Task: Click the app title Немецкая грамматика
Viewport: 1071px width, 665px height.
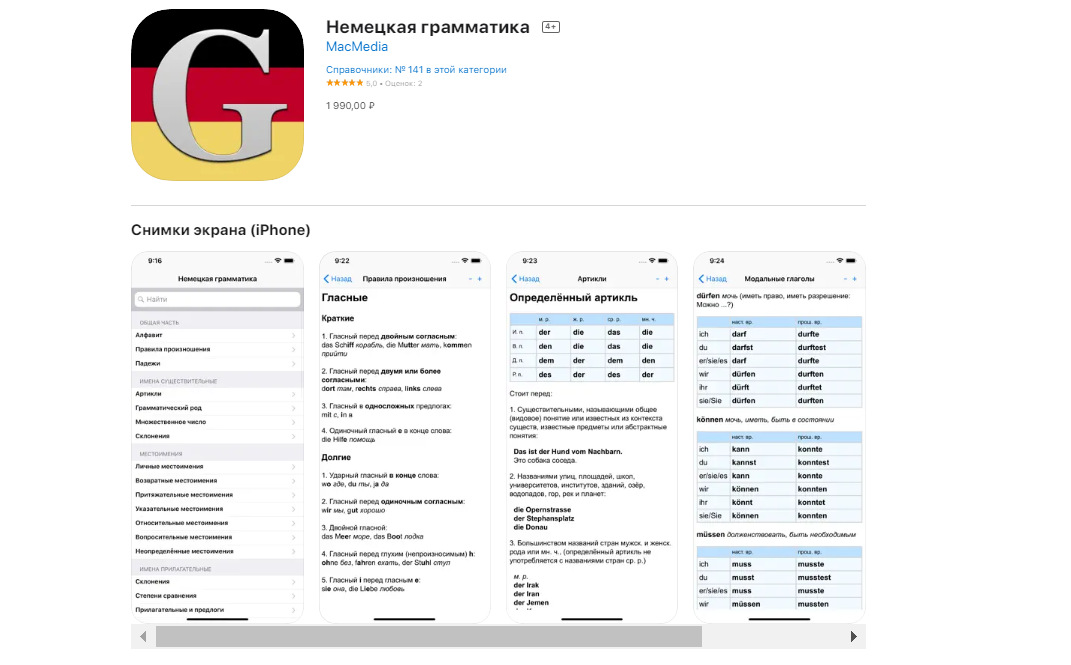Action: click(428, 27)
